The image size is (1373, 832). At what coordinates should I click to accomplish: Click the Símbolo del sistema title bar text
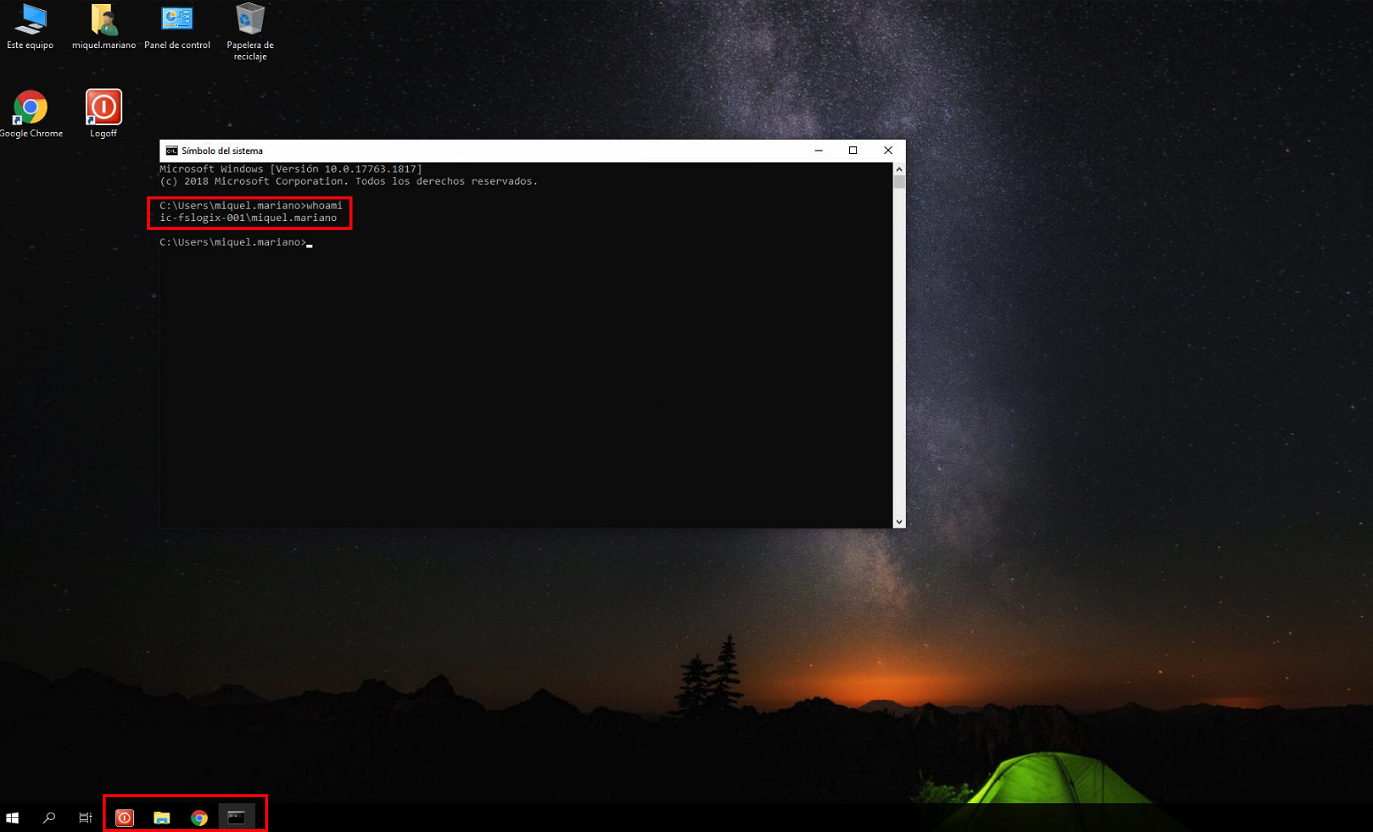point(222,150)
